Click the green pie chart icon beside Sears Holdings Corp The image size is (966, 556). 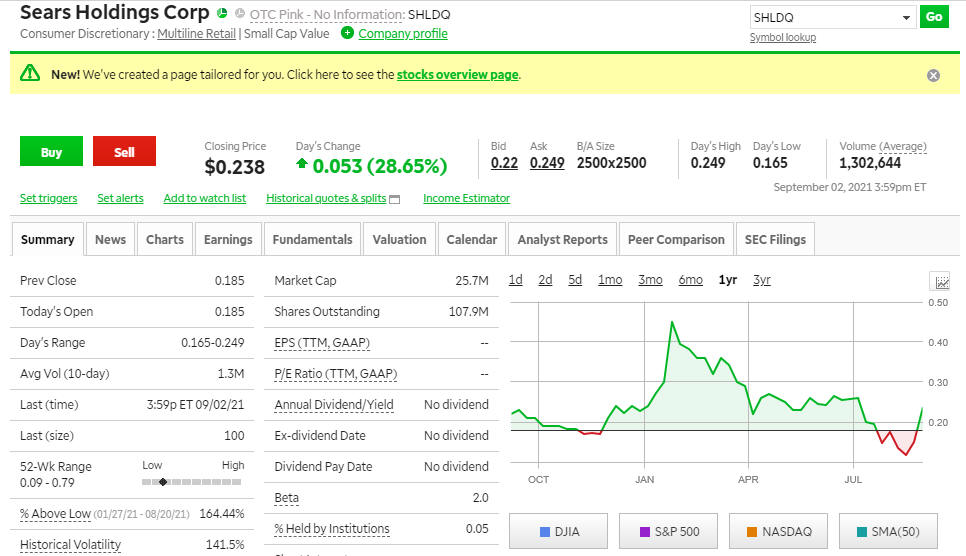pyautogui.click(x=222, y=13)
